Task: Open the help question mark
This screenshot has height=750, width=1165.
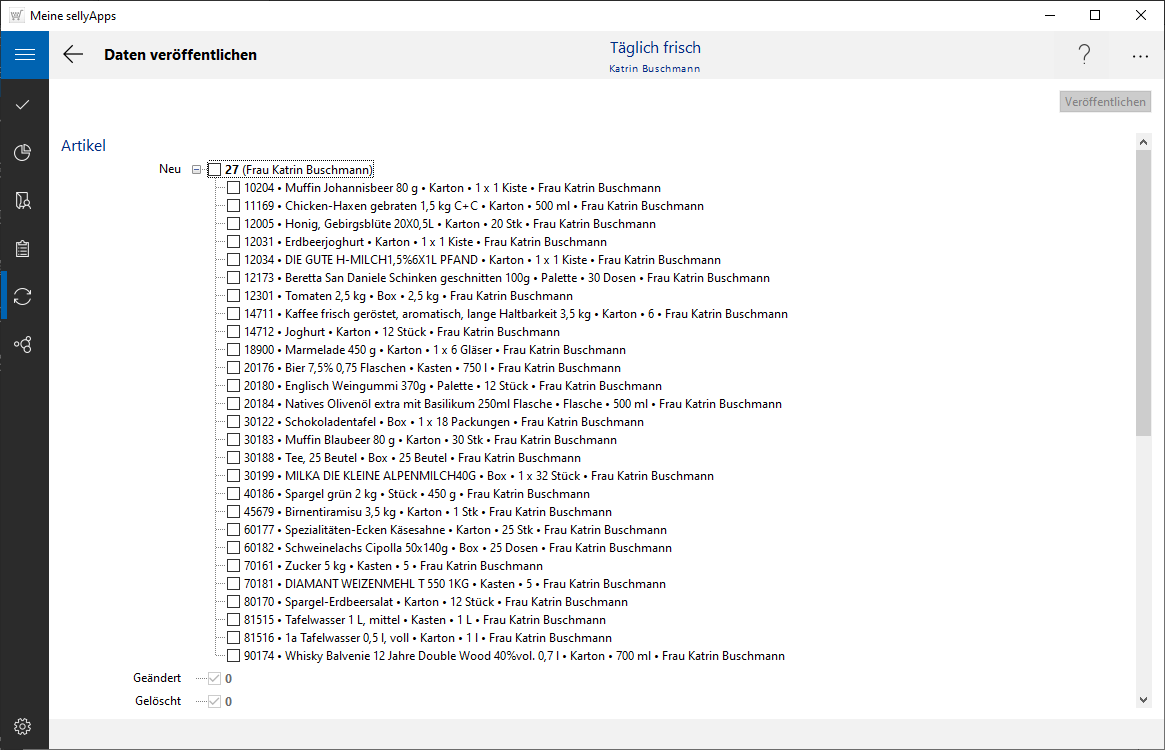Action: tap(1084, 55)
